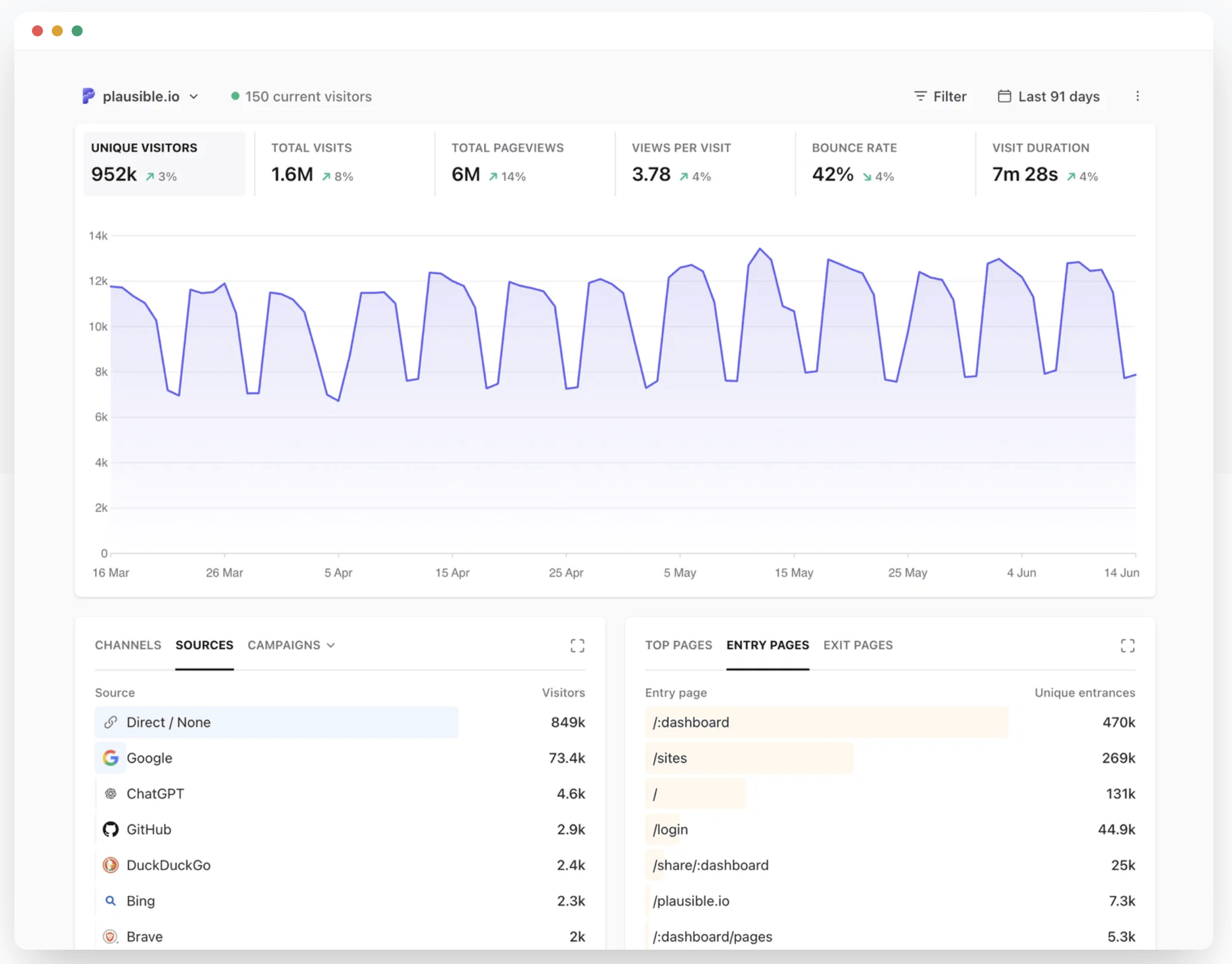Click the Filter button
The image size is (1232, 964).
(x=940, y=96)
